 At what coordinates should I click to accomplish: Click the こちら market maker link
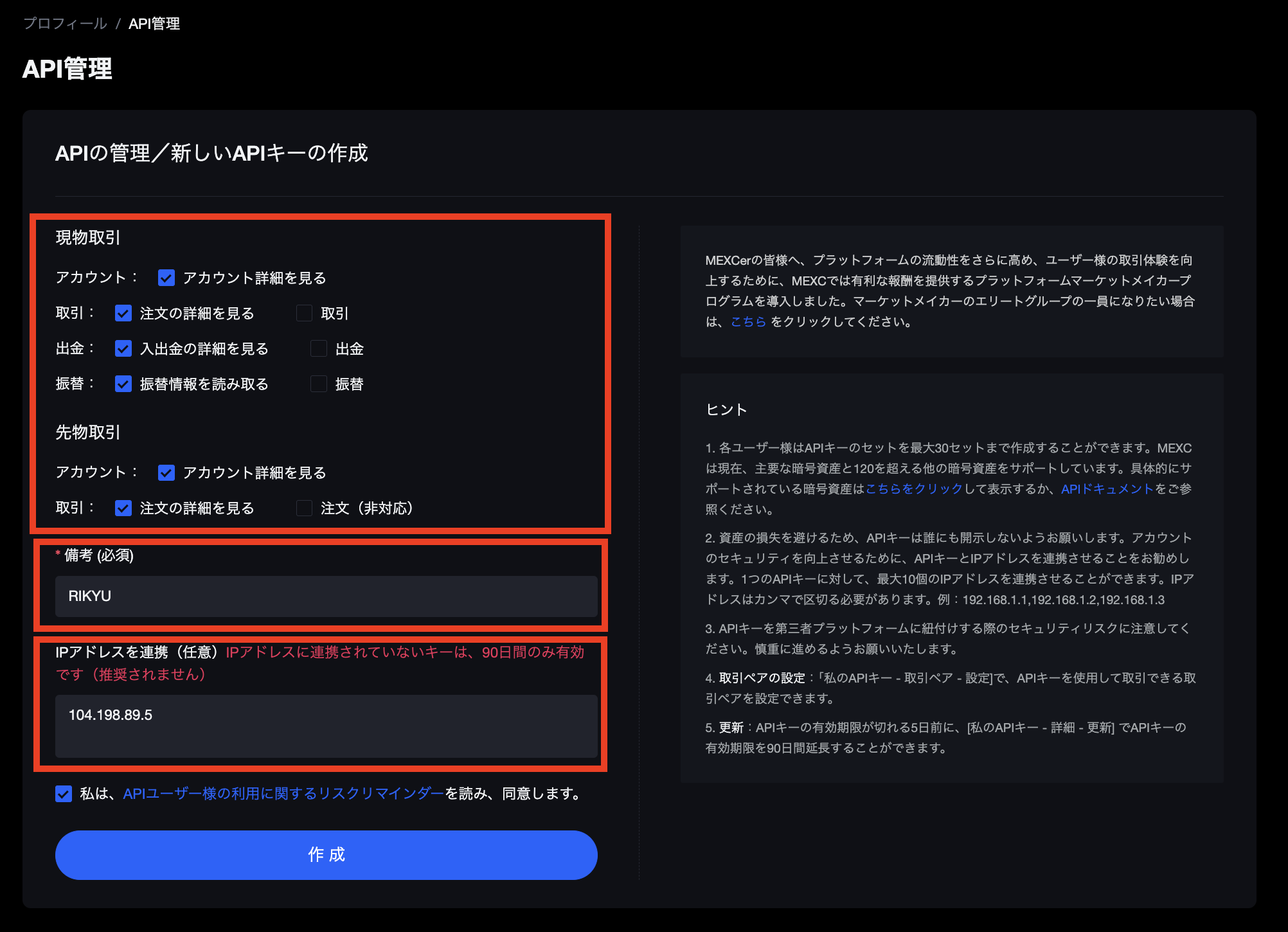748,321
